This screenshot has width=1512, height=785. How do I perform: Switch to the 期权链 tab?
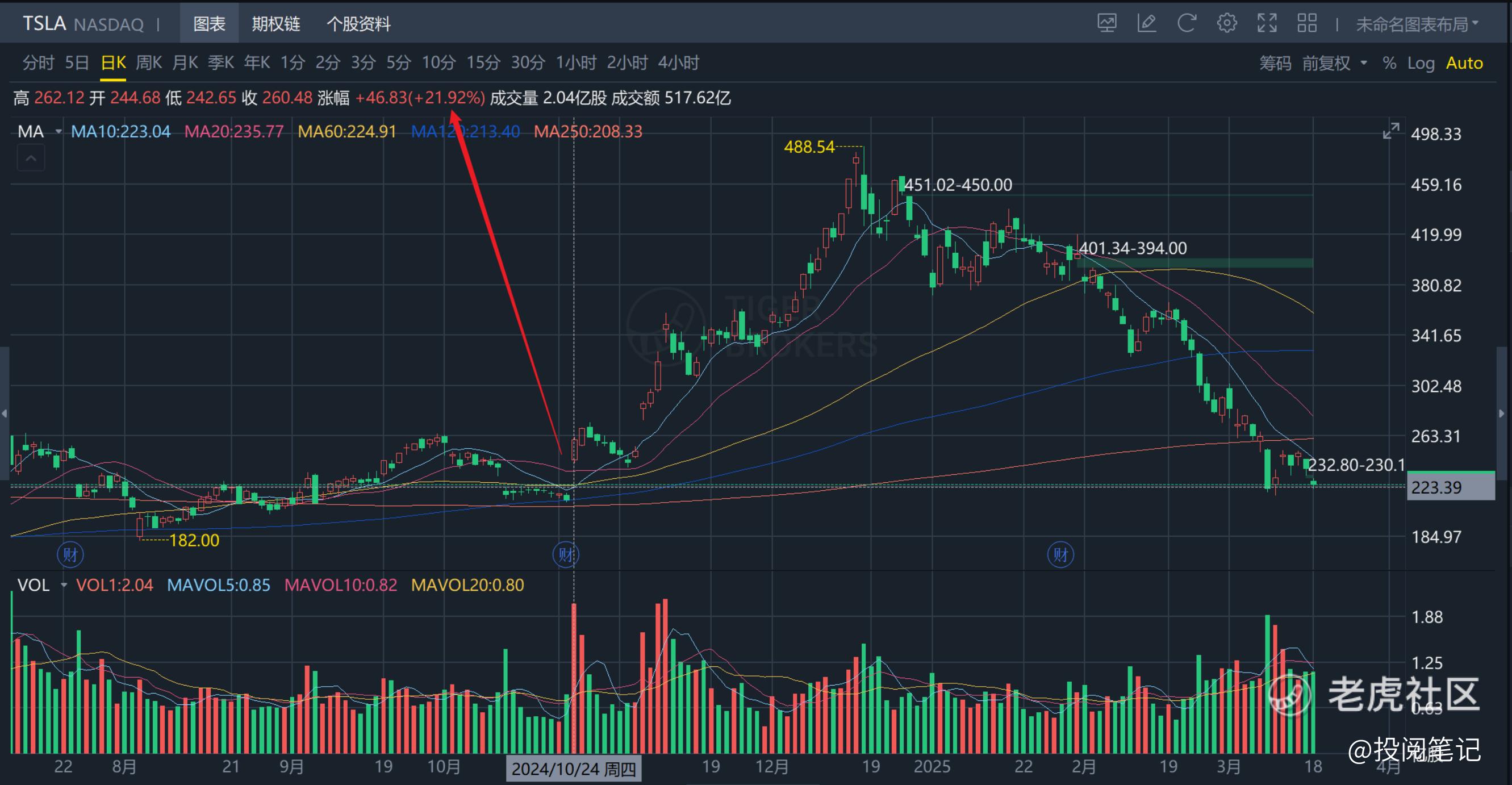[276, 24]
